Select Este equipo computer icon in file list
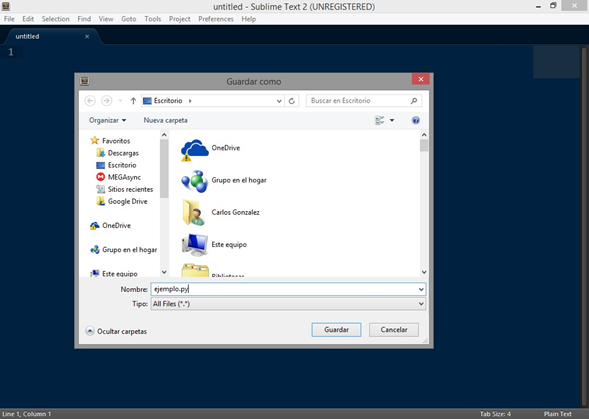589x419 pixels. [x=195, y=245]
